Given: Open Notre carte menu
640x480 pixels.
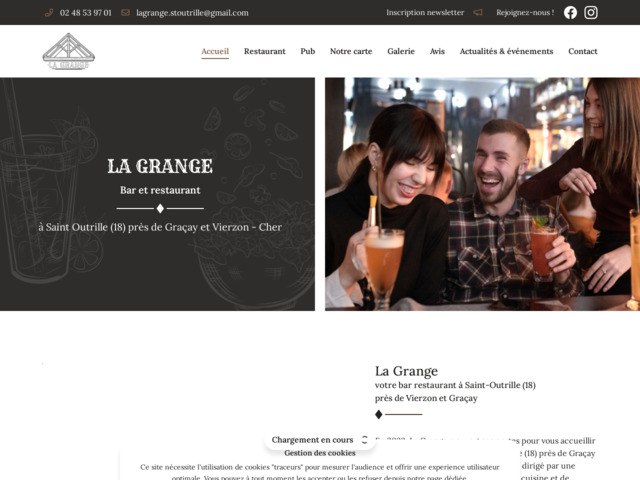Looking at the screenshot, I should [351, 51].
